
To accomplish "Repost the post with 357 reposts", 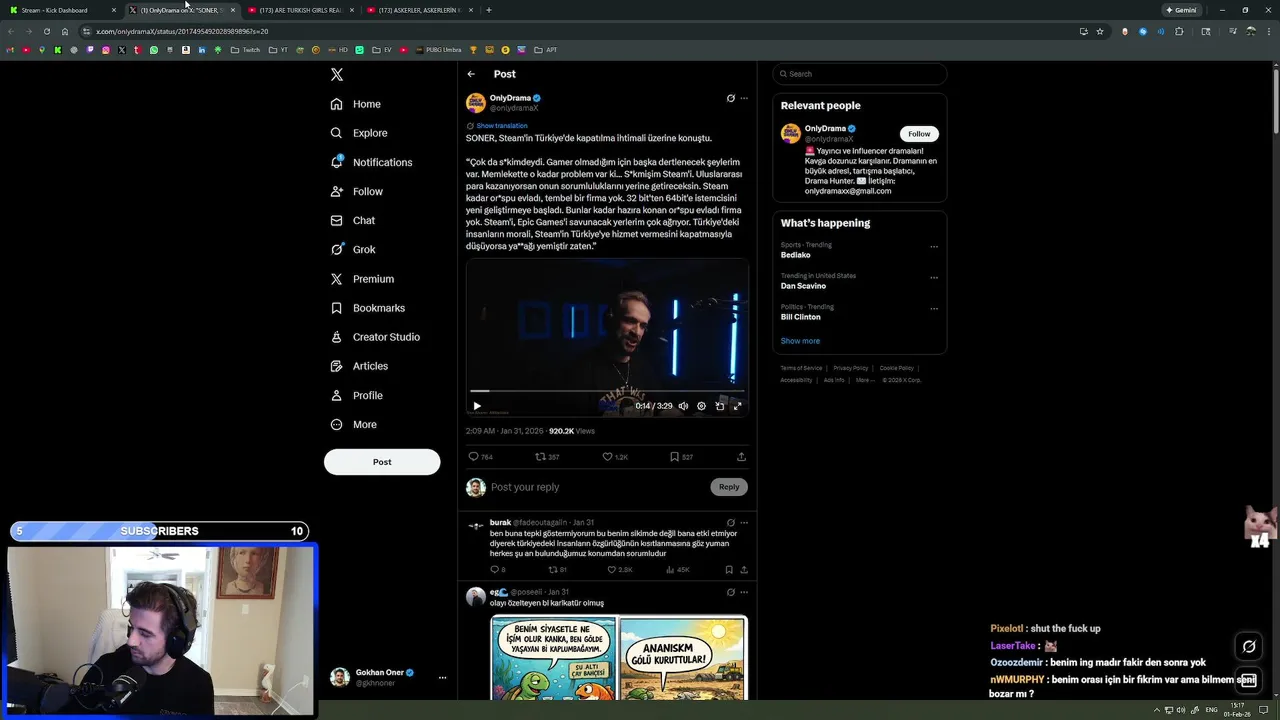I will tap(547, 457).
